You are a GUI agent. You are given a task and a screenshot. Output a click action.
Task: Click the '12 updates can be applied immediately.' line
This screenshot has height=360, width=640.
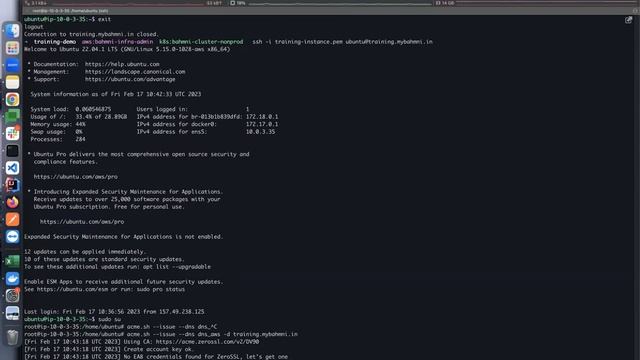85,252
